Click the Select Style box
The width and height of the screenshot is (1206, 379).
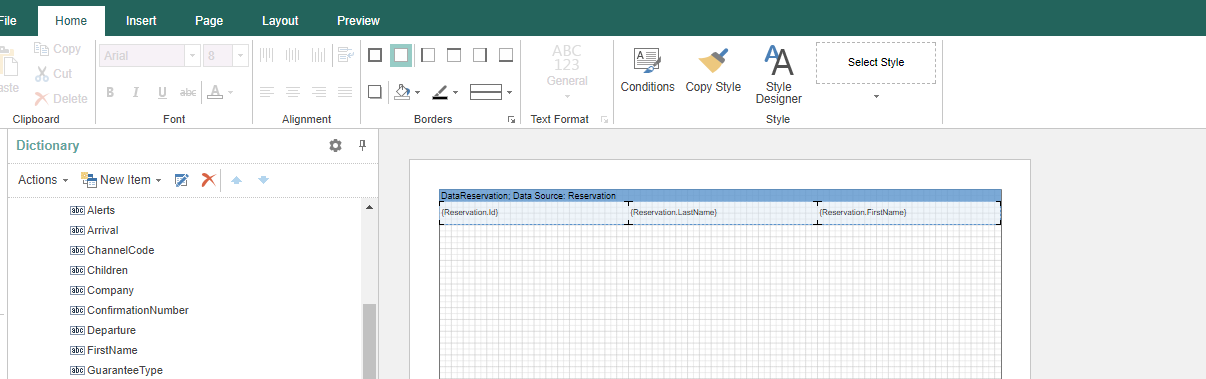pyautogui.click(x=876, y=62)
